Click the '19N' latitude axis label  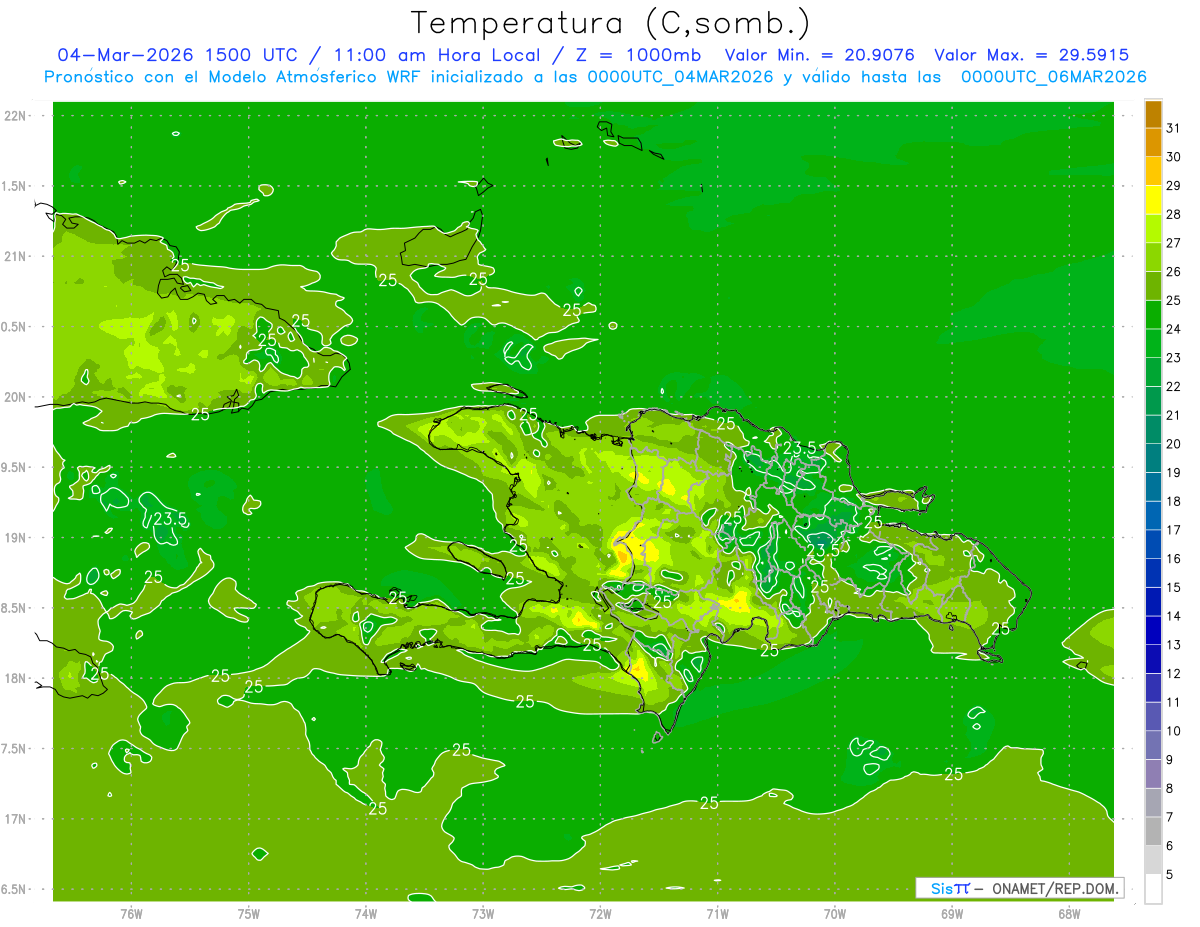point(17,538)
